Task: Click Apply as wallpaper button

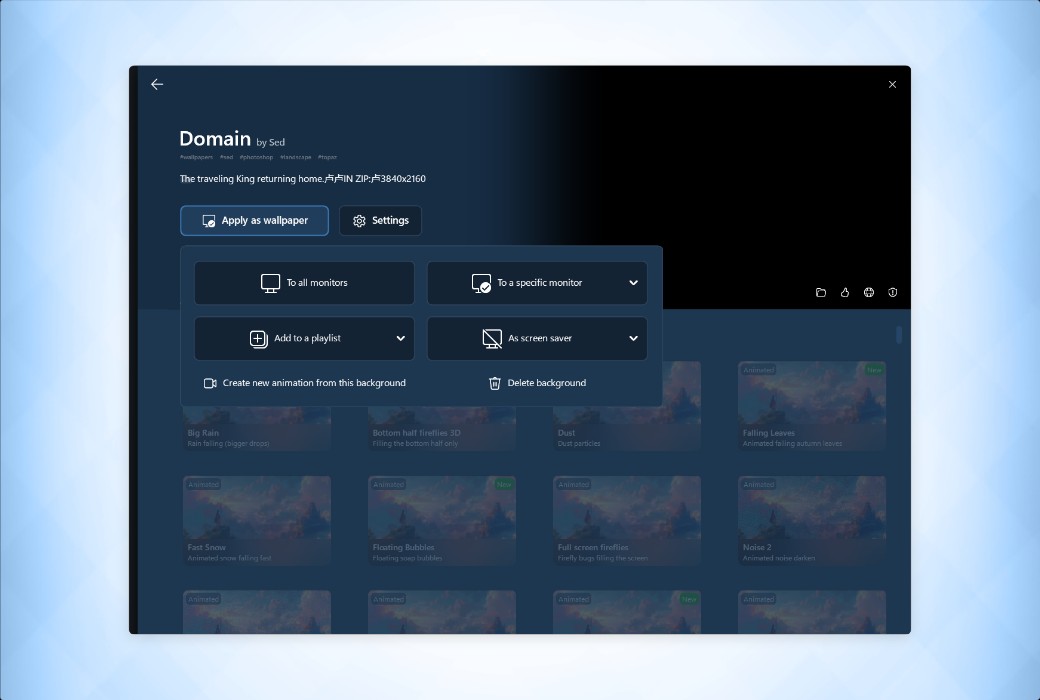Action: (254, 220)
